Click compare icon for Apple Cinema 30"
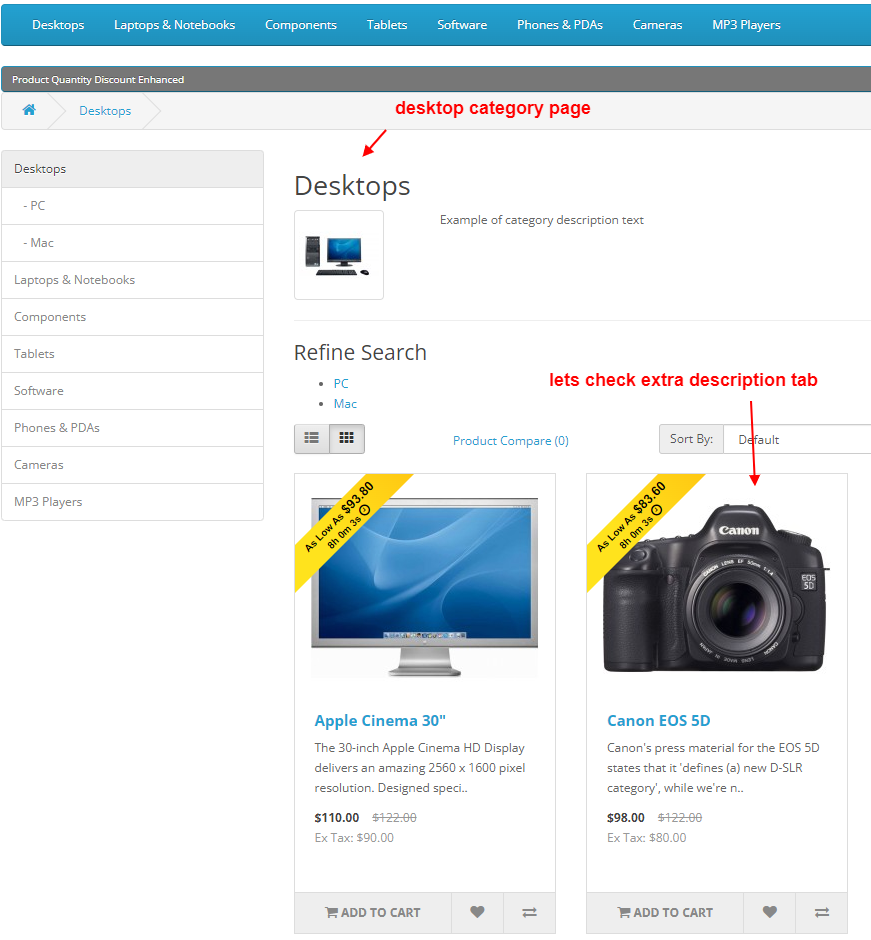Image resolution: width=871 pixels, height=940 pixels. [x=529, y=912]
